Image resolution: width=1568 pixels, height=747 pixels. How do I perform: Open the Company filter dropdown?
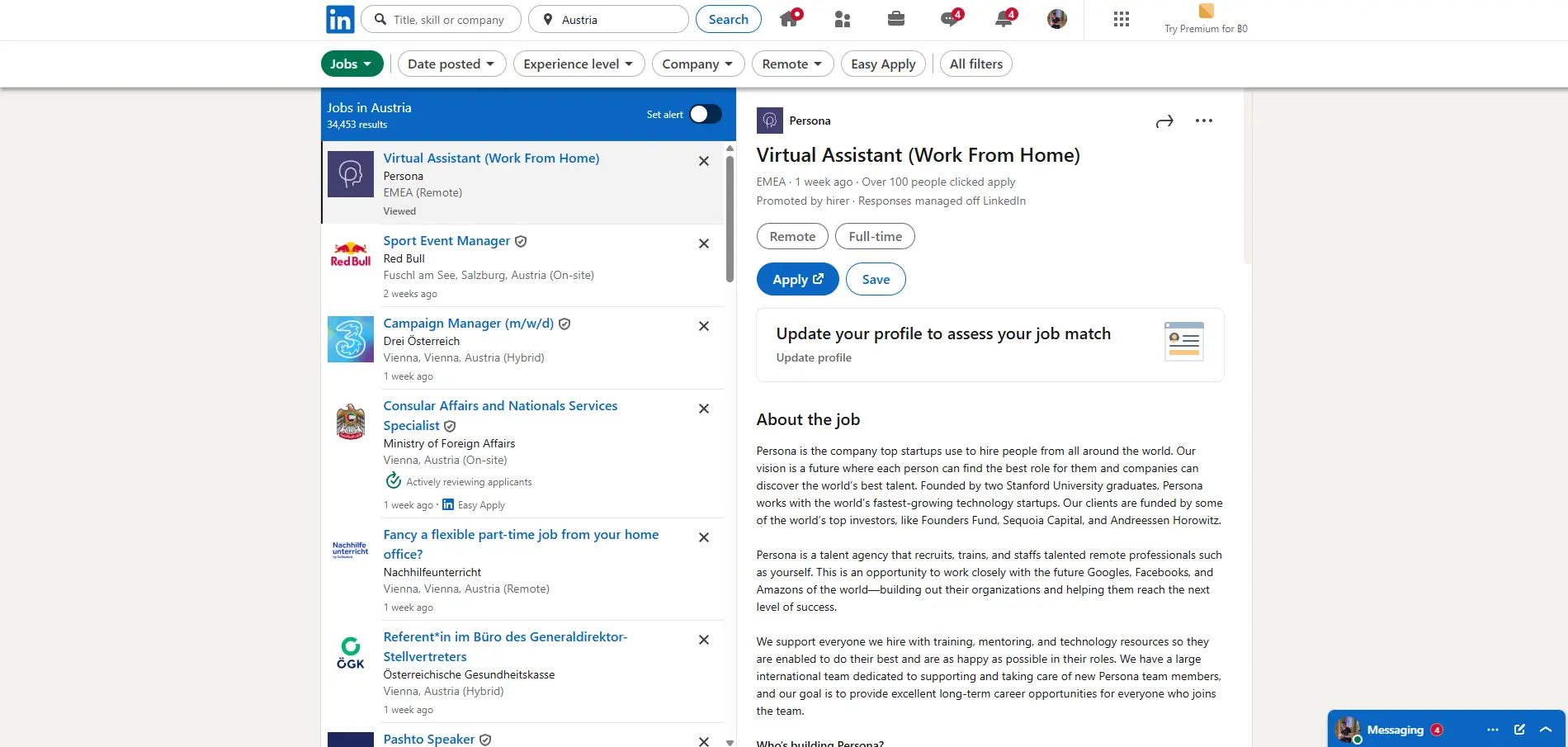pyautogui.click(x=698, y=64)
